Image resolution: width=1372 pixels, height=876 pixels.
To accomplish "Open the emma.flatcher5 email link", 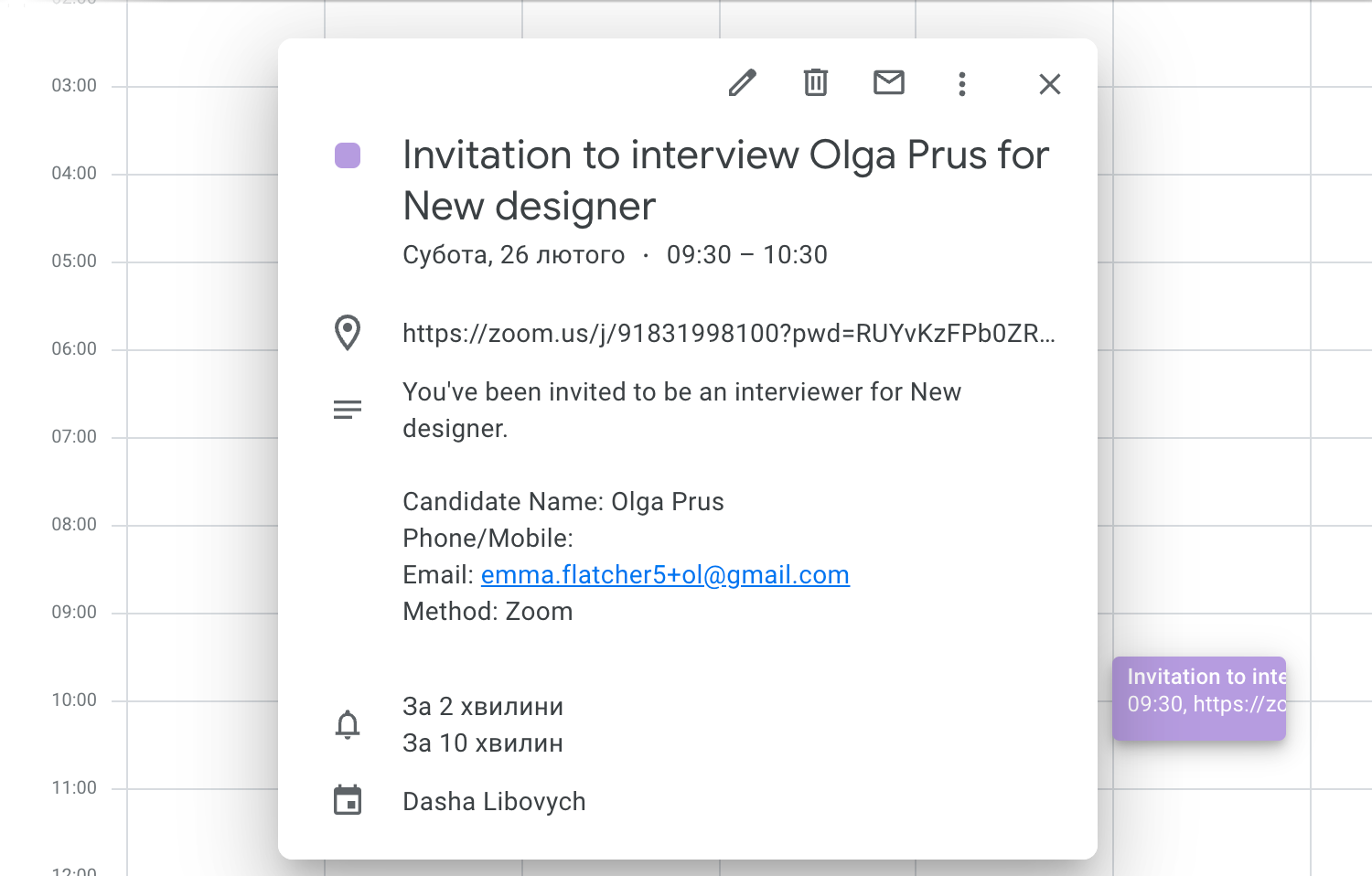I will pos(665,575).
